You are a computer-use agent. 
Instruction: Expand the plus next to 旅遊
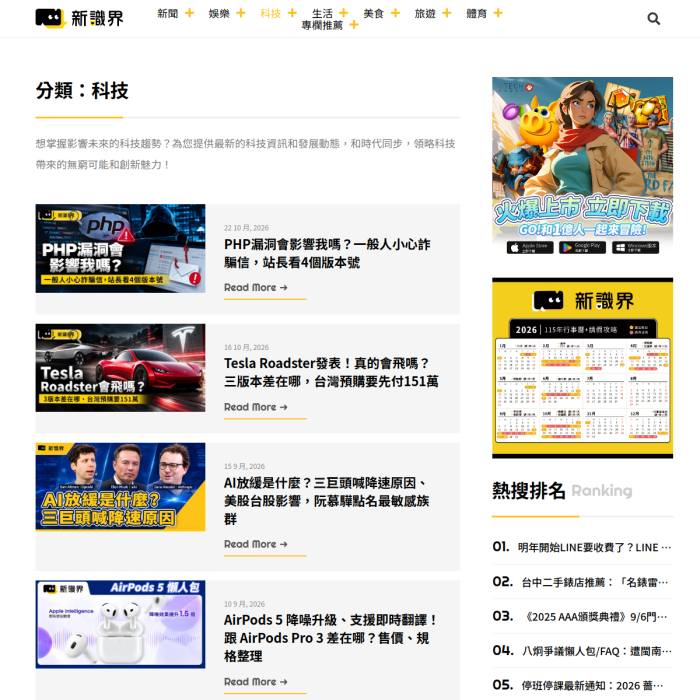pos(446,13)
